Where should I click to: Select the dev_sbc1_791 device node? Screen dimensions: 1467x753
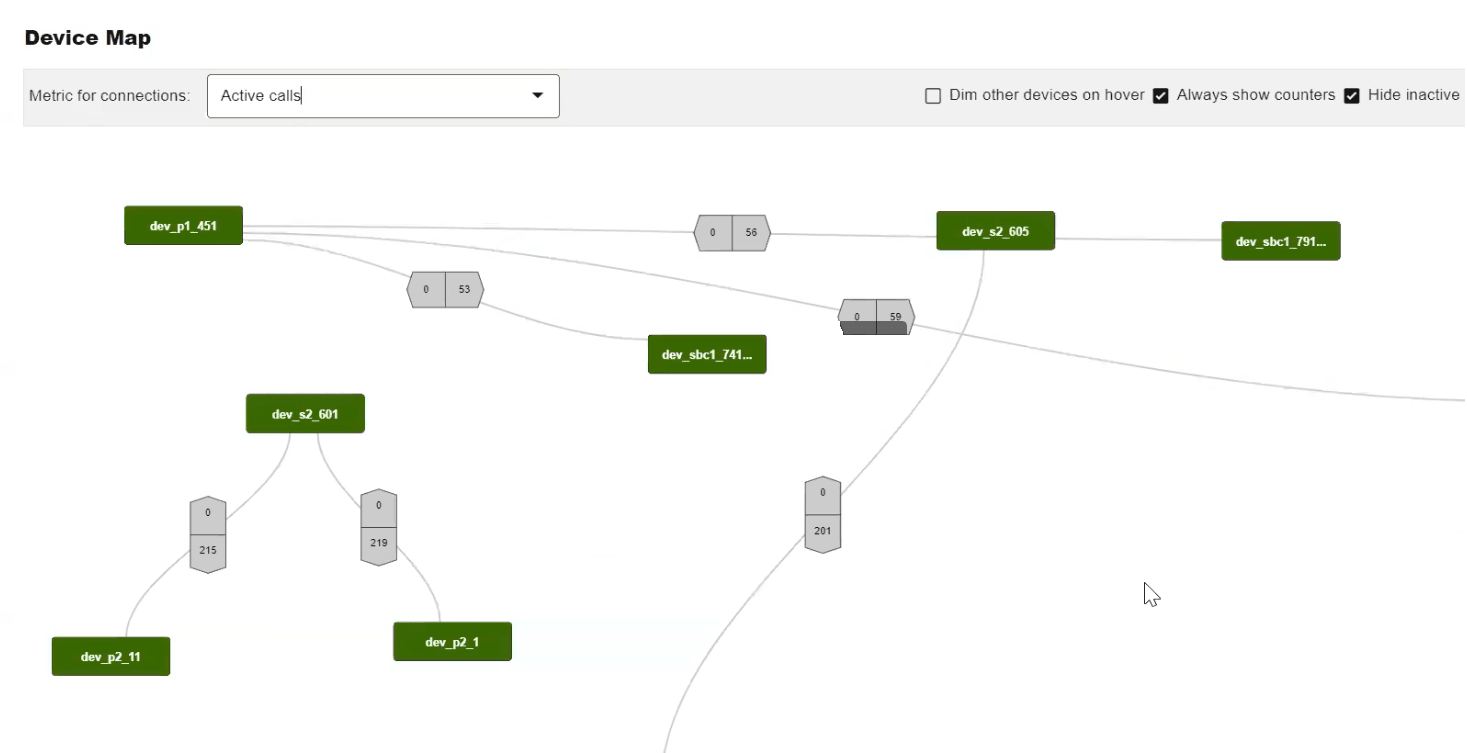pos(1281,240)
